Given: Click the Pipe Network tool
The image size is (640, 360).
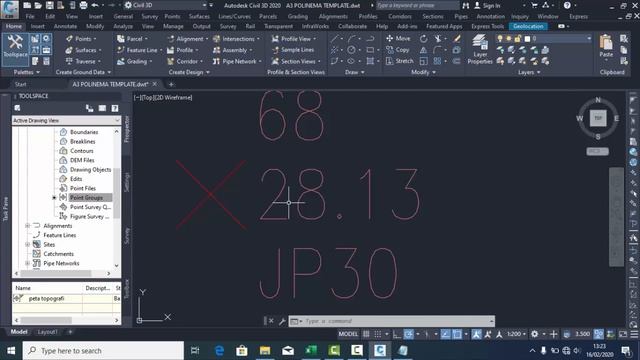Looking at the screenshot, I should pyautogui.click(x=237, y=61).
